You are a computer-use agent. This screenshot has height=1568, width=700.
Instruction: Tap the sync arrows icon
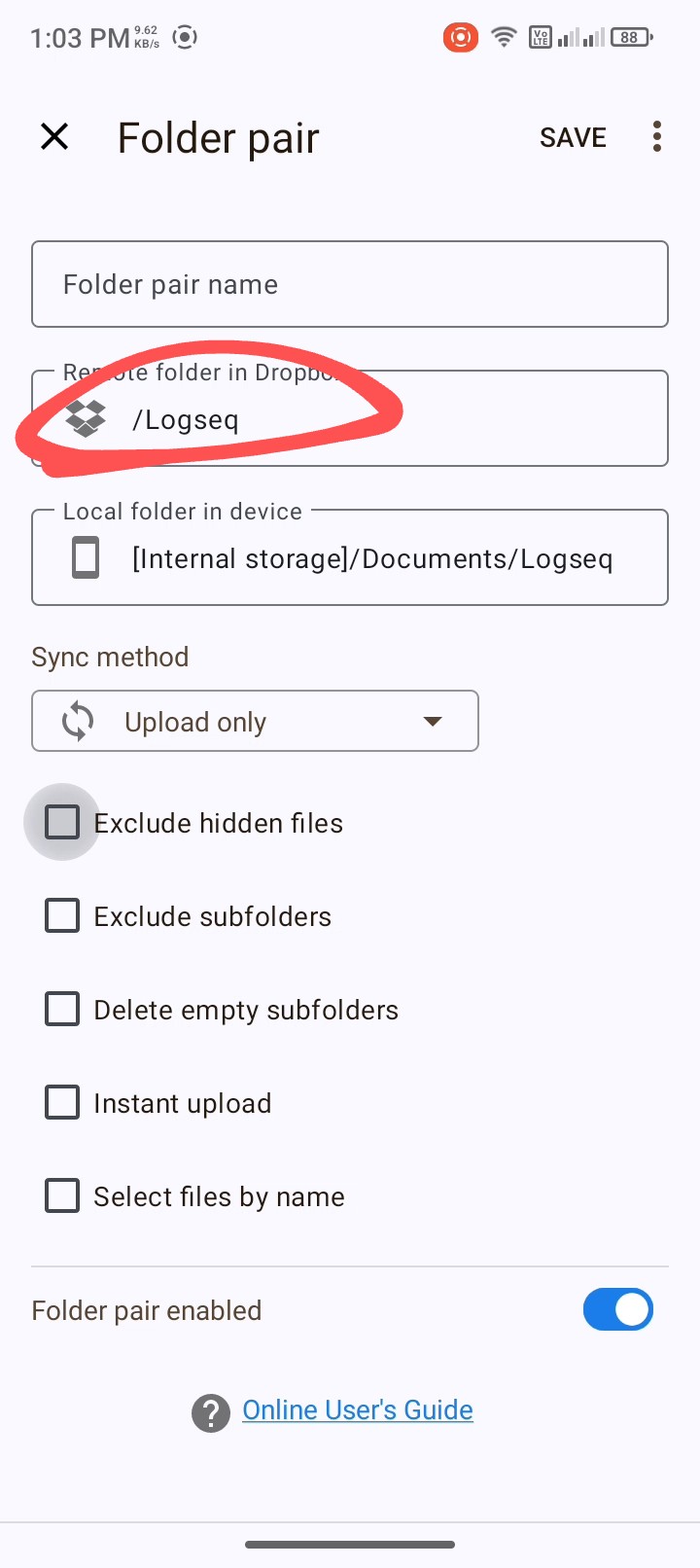pyautogui.click(x=78, y=722)
